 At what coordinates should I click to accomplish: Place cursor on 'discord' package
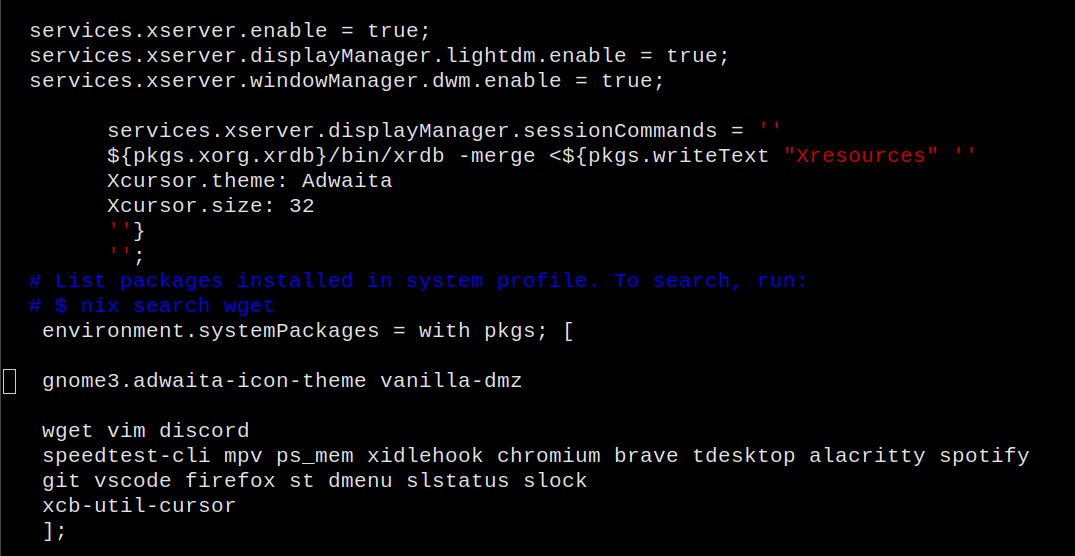pyautogui.click(x=204, y=431)
